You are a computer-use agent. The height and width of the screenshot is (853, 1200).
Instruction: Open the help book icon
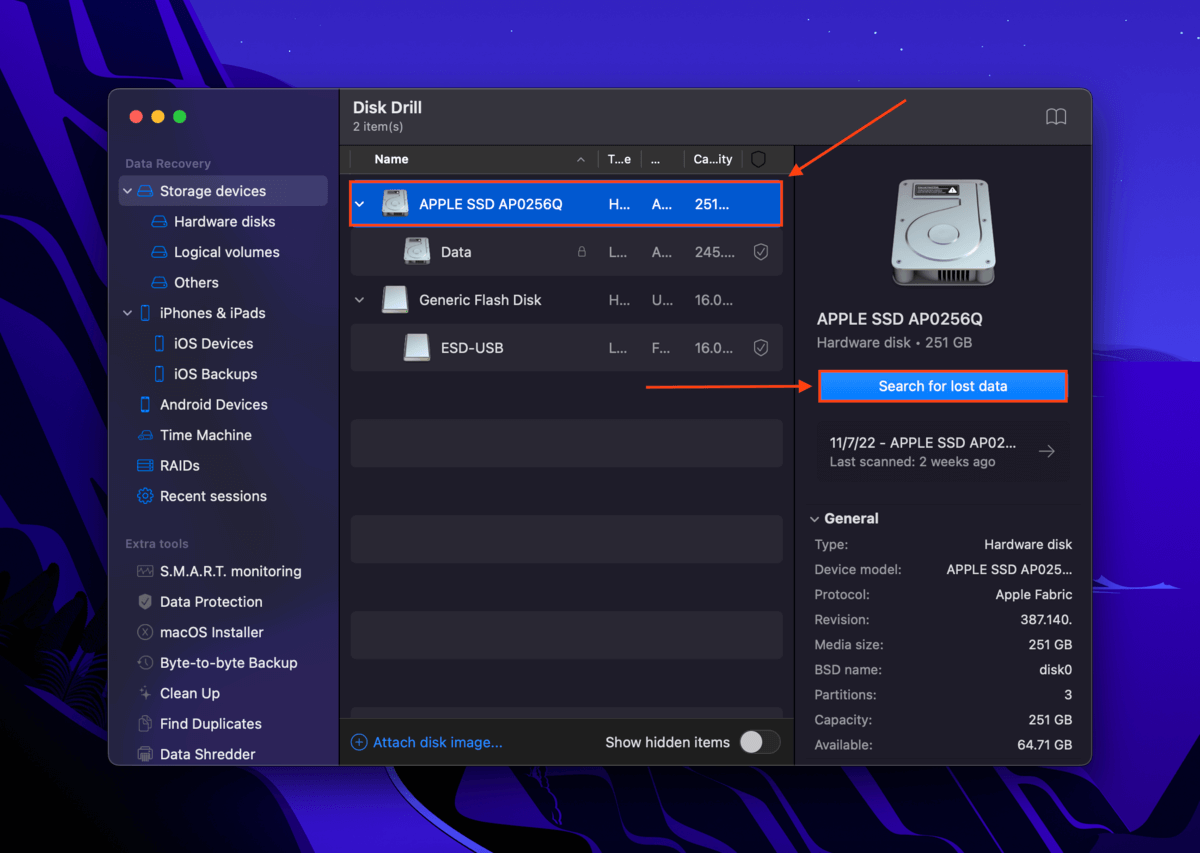(1056, 117)
